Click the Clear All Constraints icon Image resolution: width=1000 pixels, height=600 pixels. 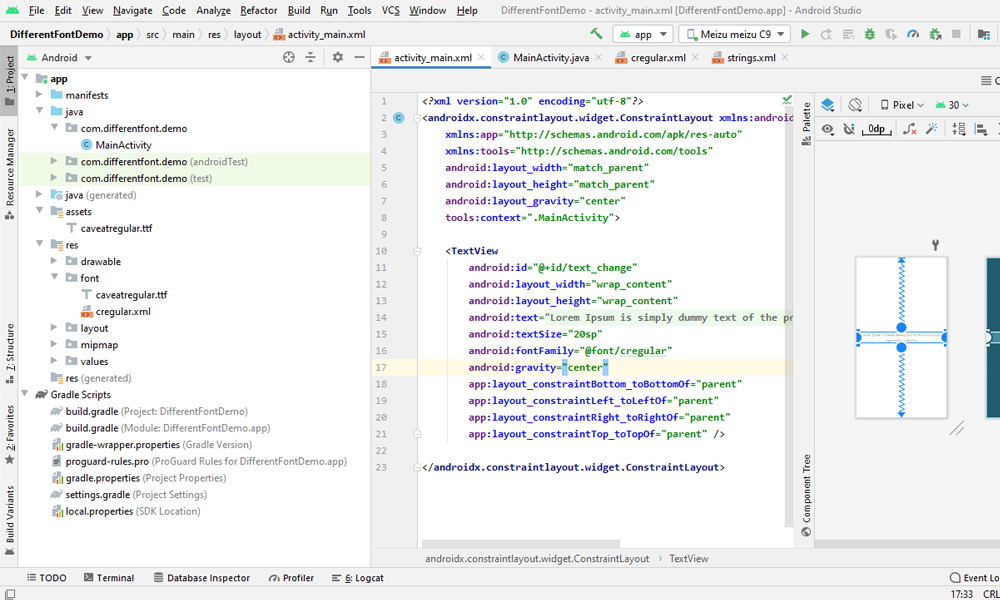pos(911,128)
